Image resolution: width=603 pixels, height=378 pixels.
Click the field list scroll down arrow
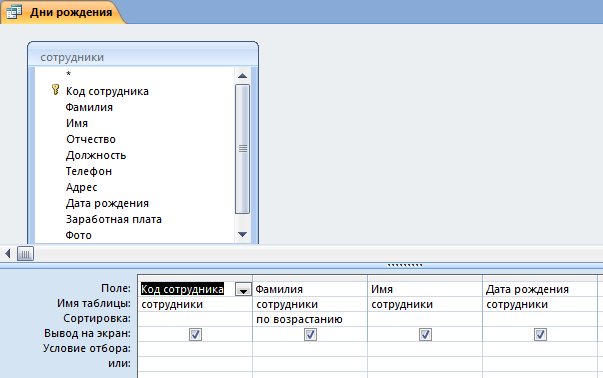tap(242, 234)
